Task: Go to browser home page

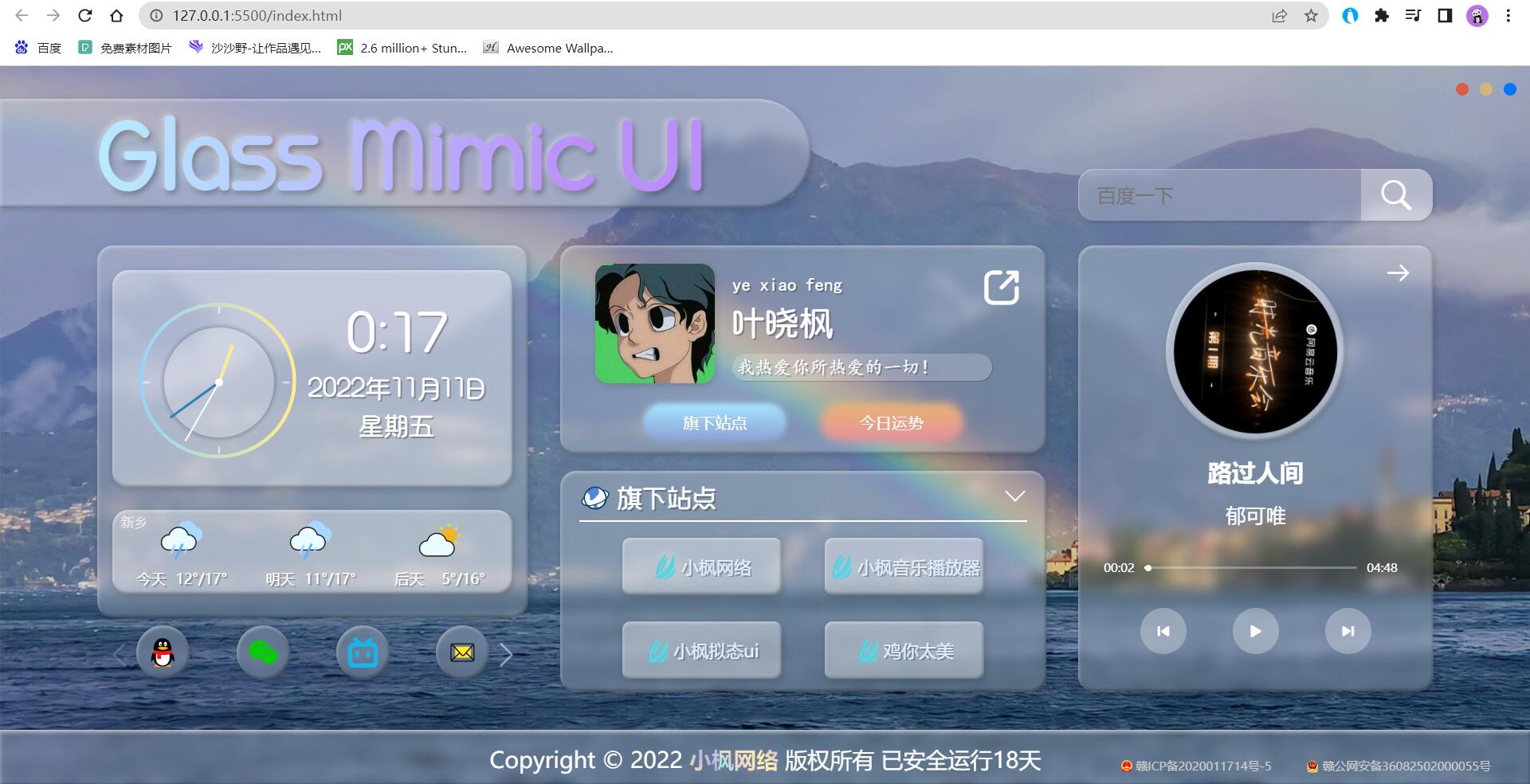Action: pyautogui.click(x=116, y=15)
